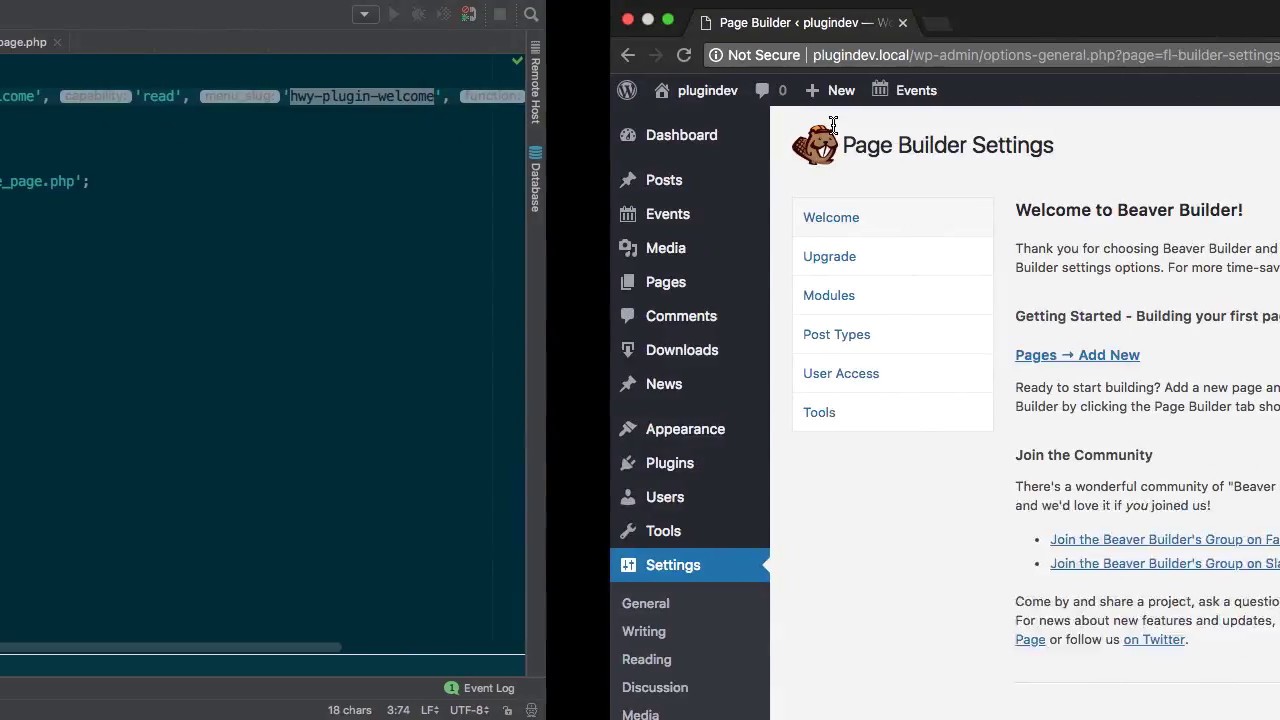Visit the plugindev site home link
The width and height of the screenshot is (1280, 720).
pyautogui.click(x=696, y=90)
